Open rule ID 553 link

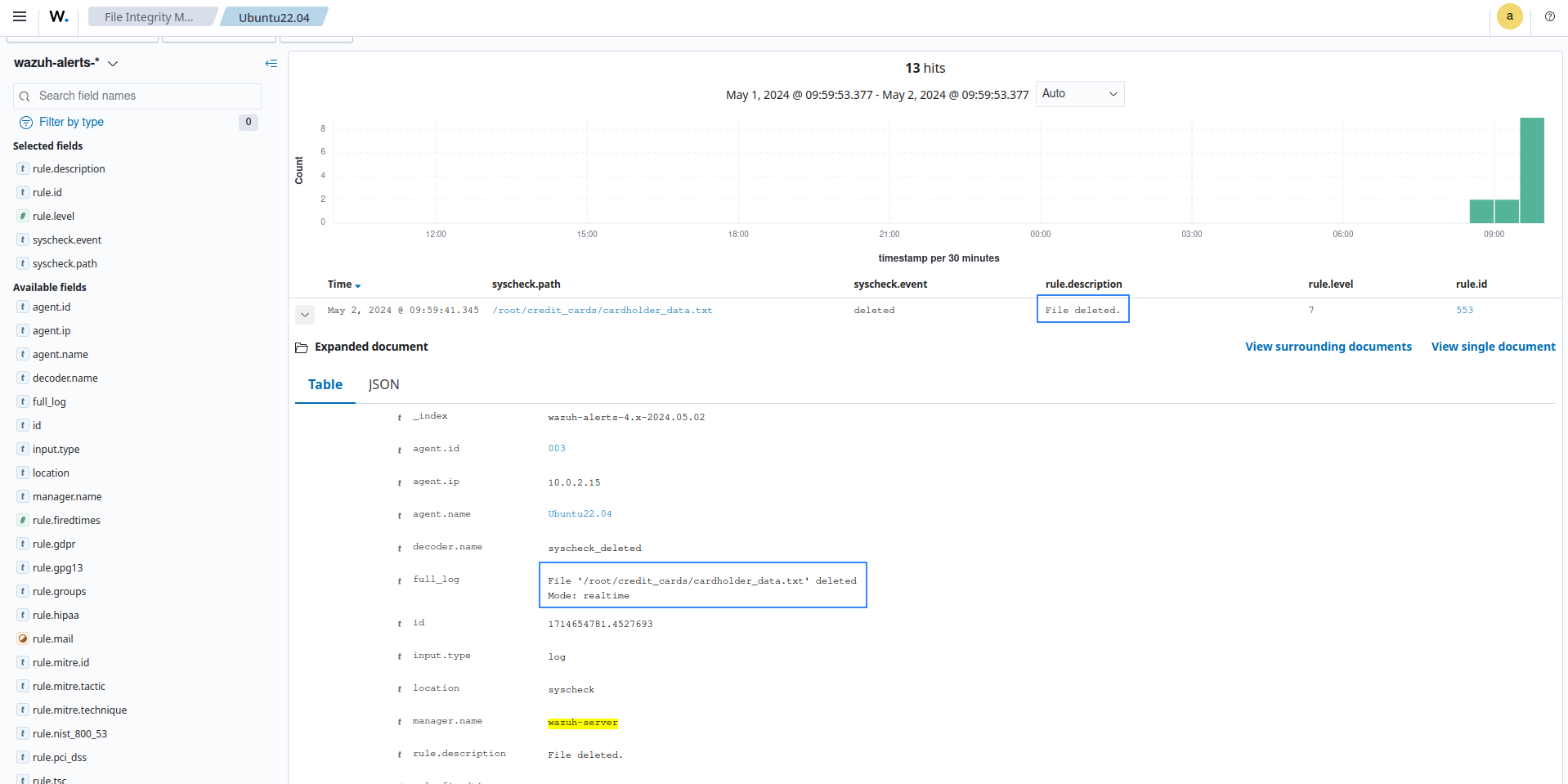tap(1464, 310)
